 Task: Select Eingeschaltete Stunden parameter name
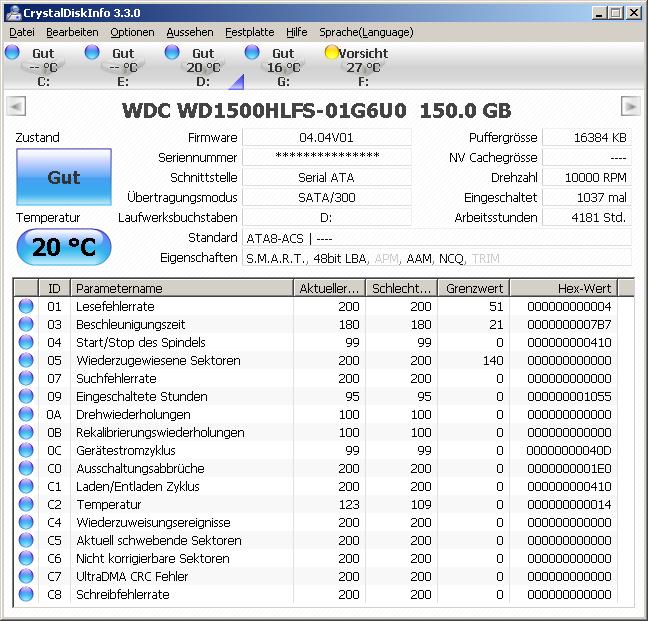pyautogui.click(x=142, y=397)
